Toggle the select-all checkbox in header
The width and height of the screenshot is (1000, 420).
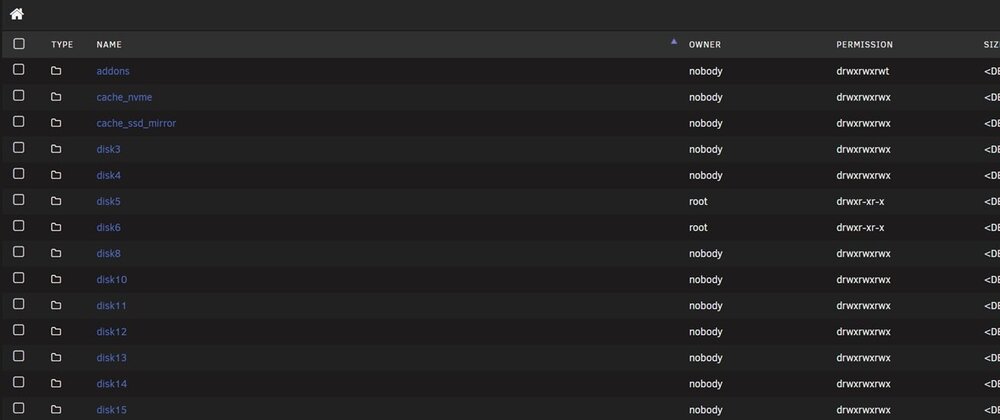19,43
